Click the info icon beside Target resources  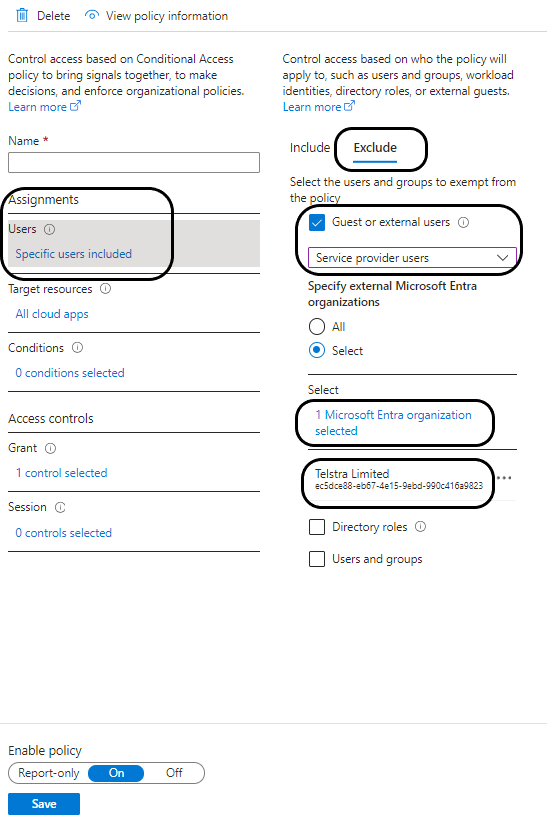[x=105, y=289]
